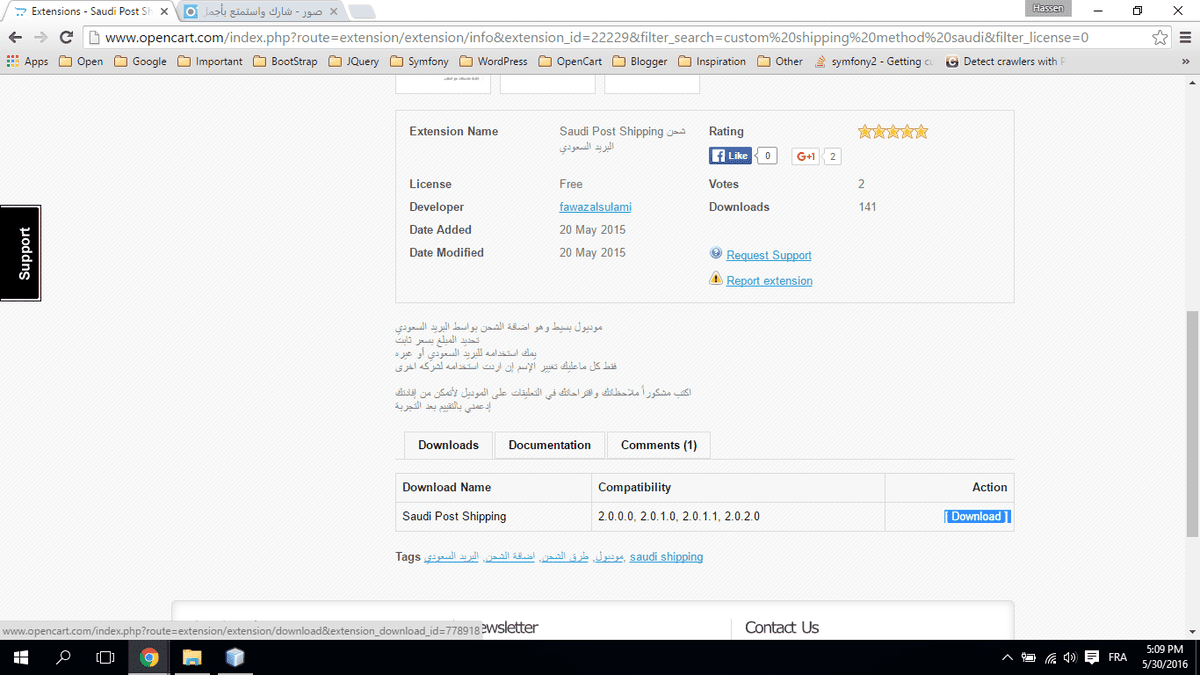Open the Blogger bookmark folder
This screenshot has width=1200, height=675.
pyautogui.click(x=639, y=61)
